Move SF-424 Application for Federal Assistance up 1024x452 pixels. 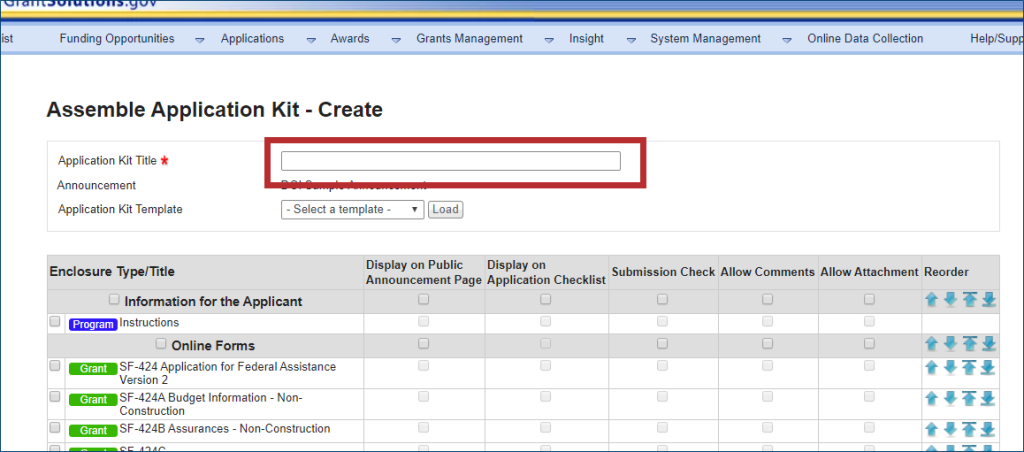[931, 368]
